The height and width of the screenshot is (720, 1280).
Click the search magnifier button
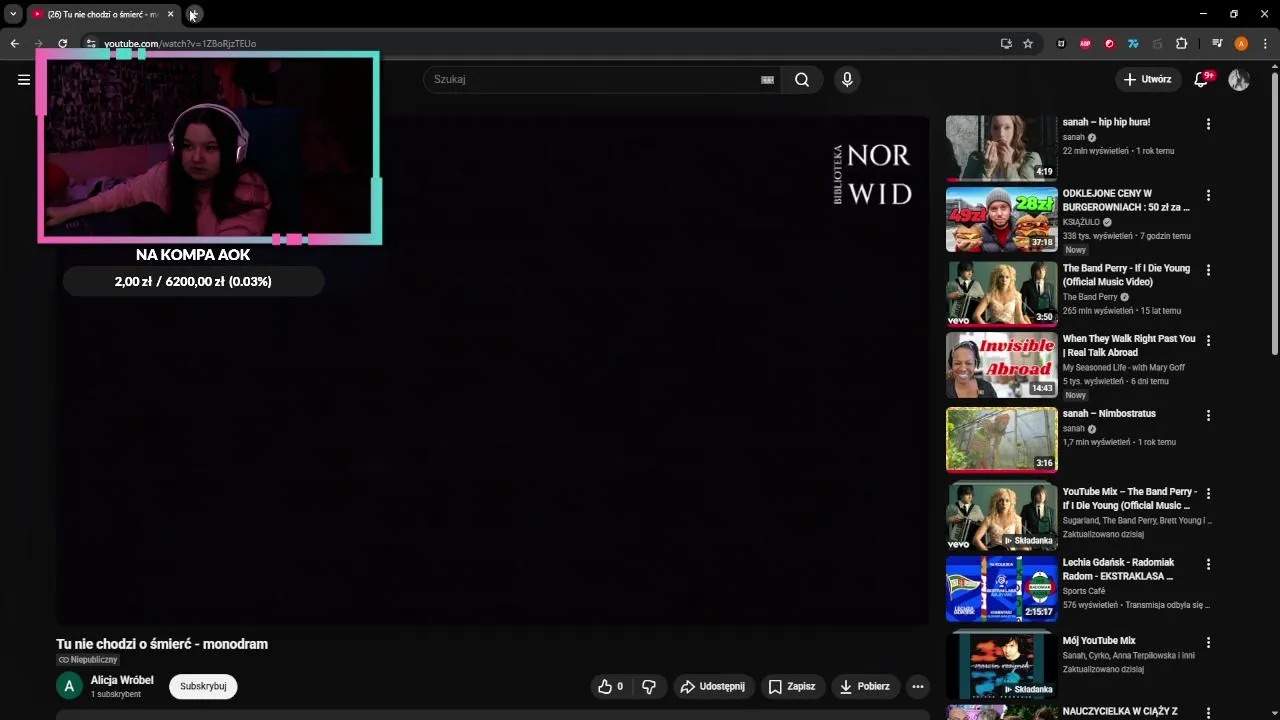click(x=802, y=80)
